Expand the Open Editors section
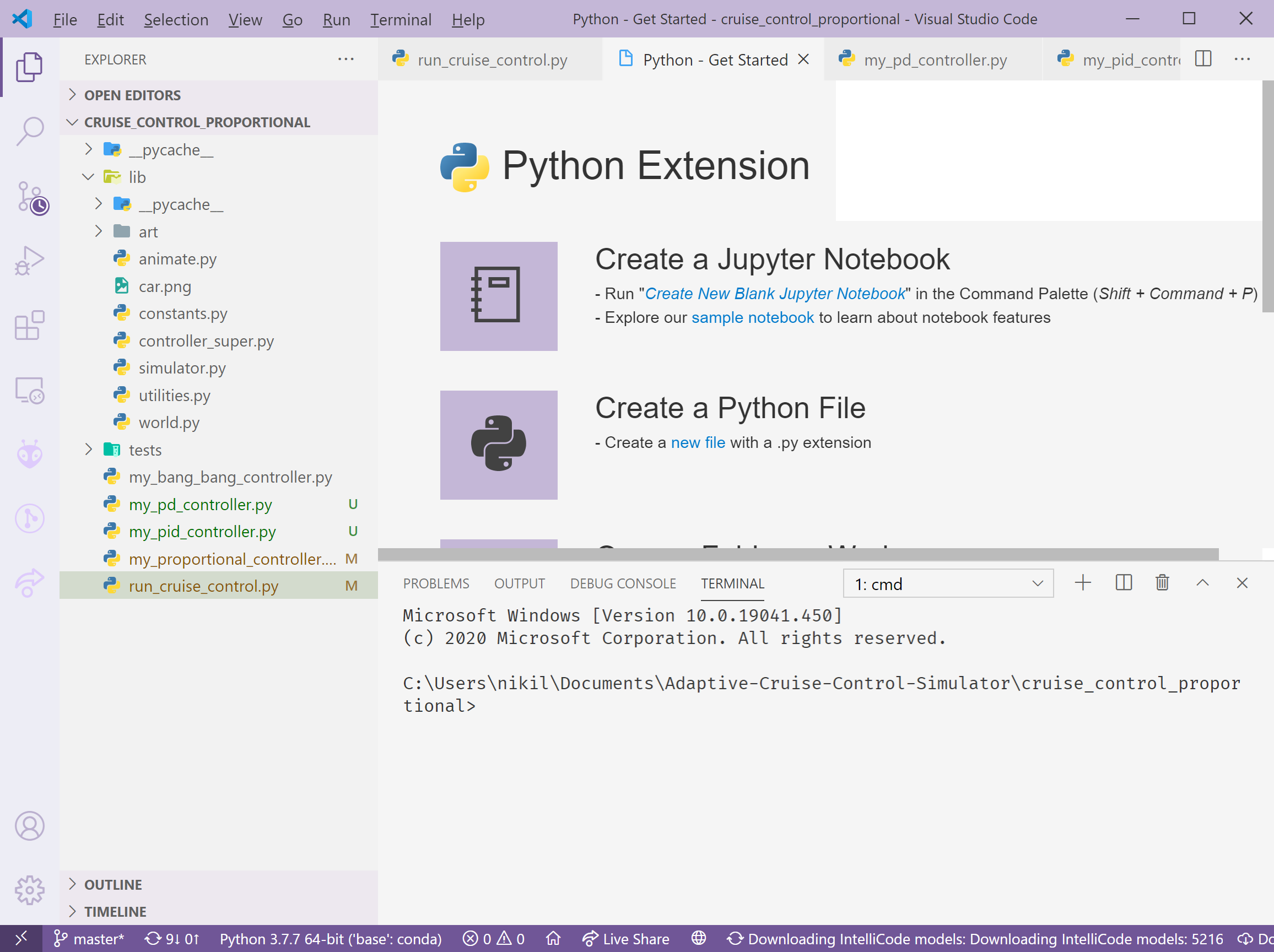 pyautogui.click(x=219, y=95)
